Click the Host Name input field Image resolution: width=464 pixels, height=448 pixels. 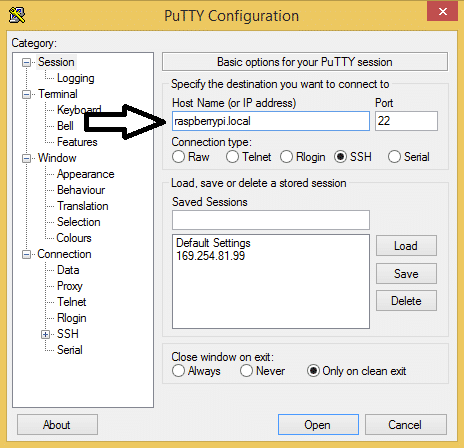(x=271, y=121)
